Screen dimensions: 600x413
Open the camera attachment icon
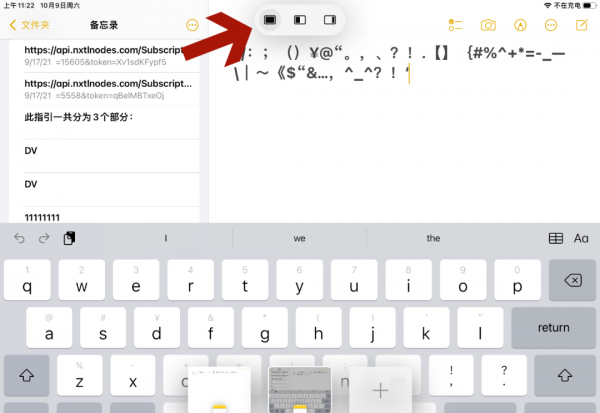(488, 24)
